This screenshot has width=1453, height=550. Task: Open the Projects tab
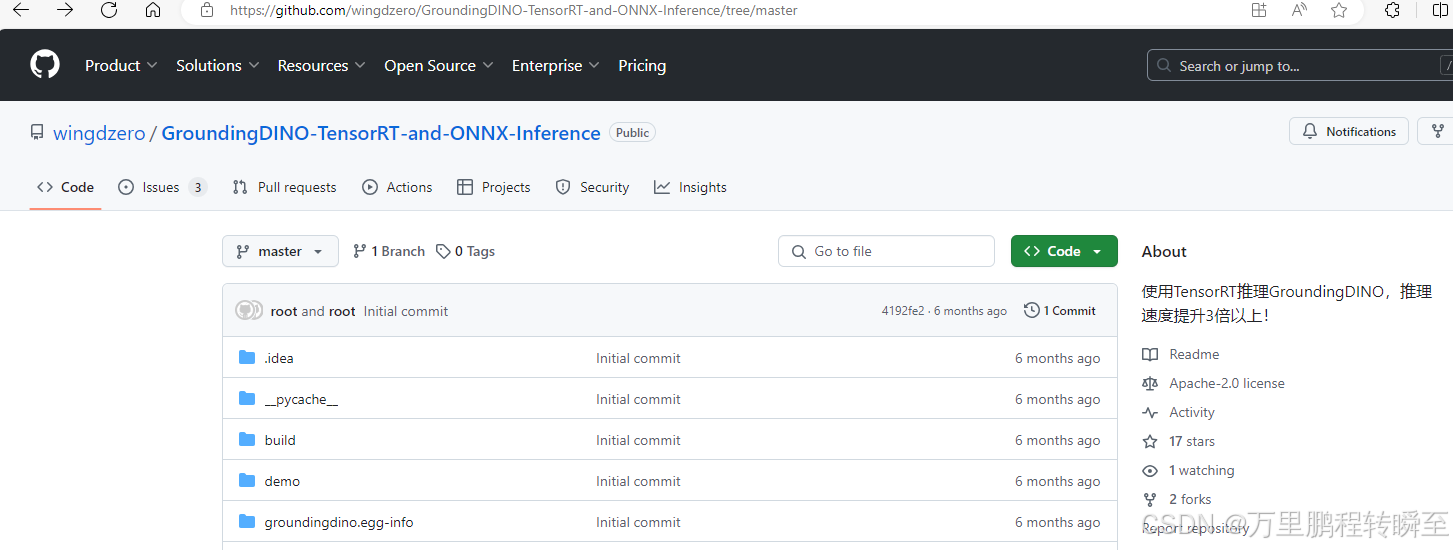pos(493,187)
